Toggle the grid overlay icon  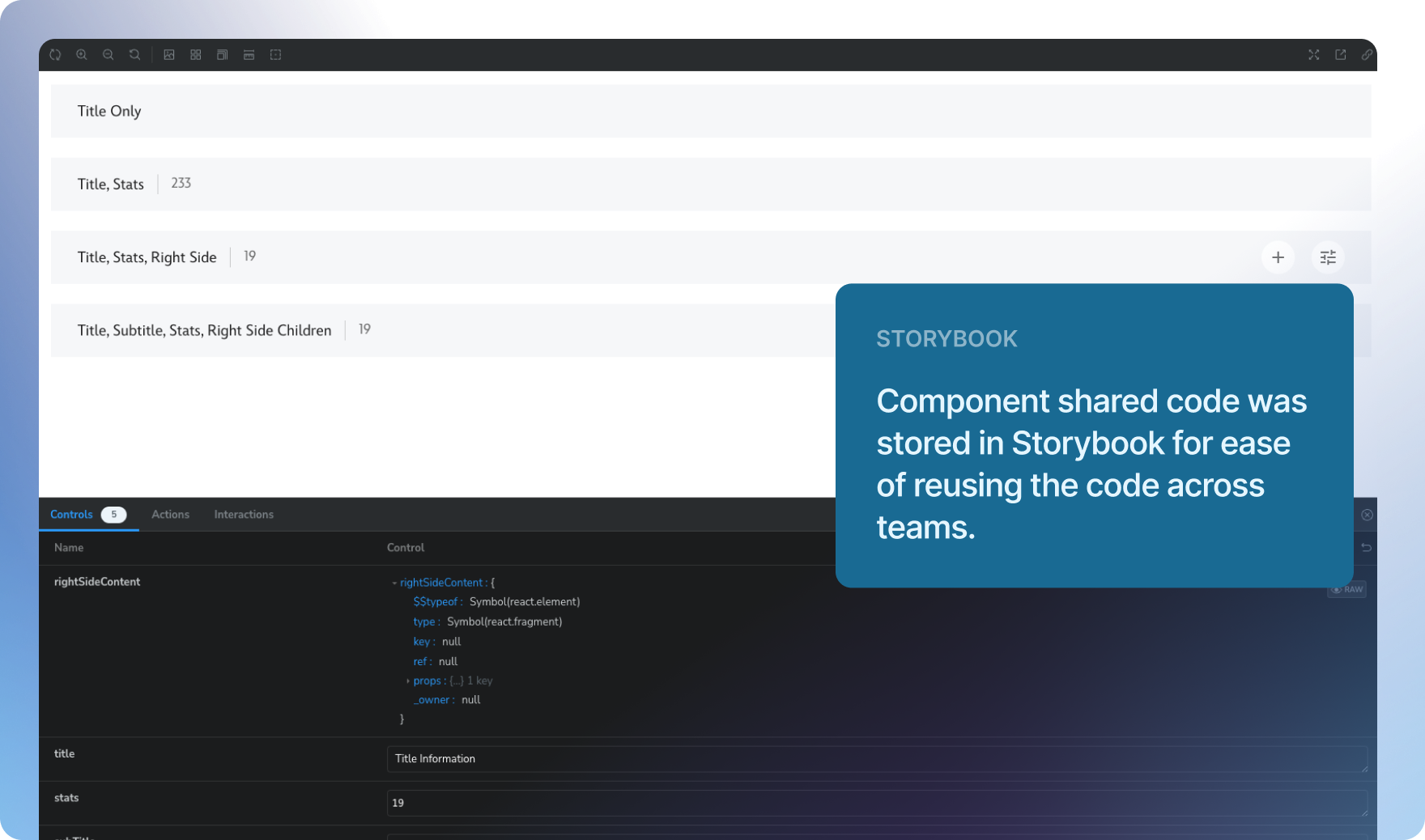coord(196,55)
